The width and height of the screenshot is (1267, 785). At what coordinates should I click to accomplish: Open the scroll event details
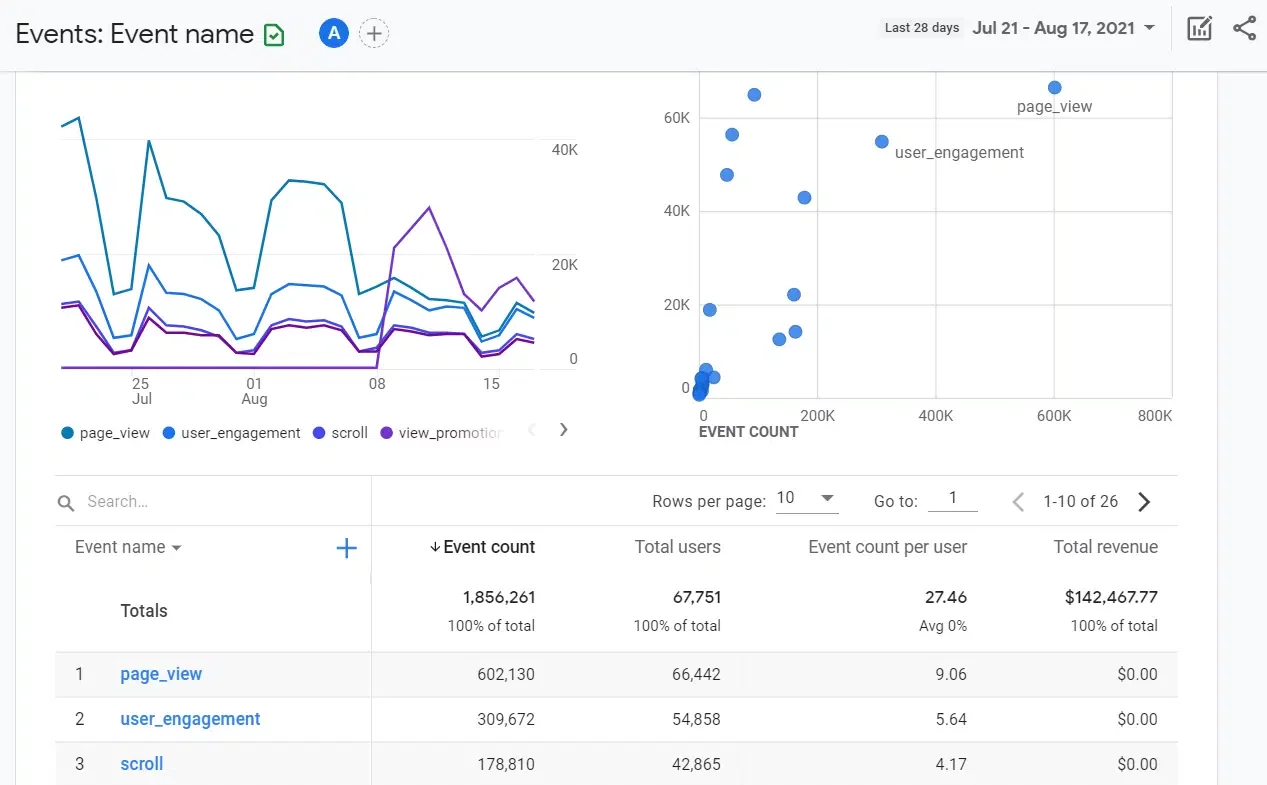tap(141, 763)
